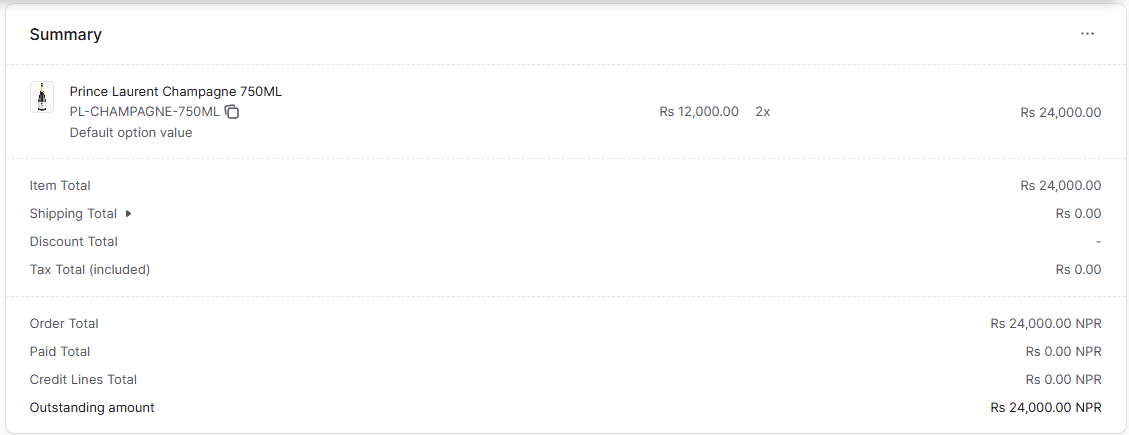Expand the Shipping Total details
The width and height of the screenshot is (1129, 435).
coord(129,214)
